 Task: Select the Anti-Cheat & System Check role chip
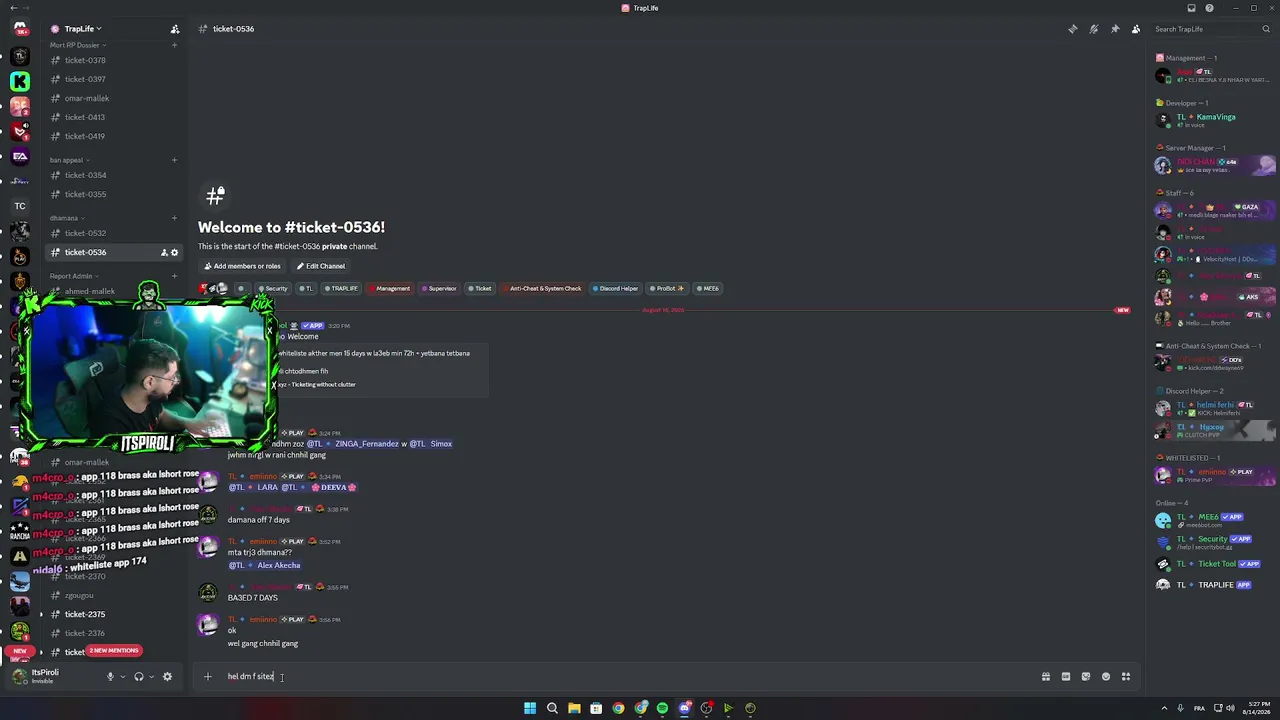coord(542,289)
